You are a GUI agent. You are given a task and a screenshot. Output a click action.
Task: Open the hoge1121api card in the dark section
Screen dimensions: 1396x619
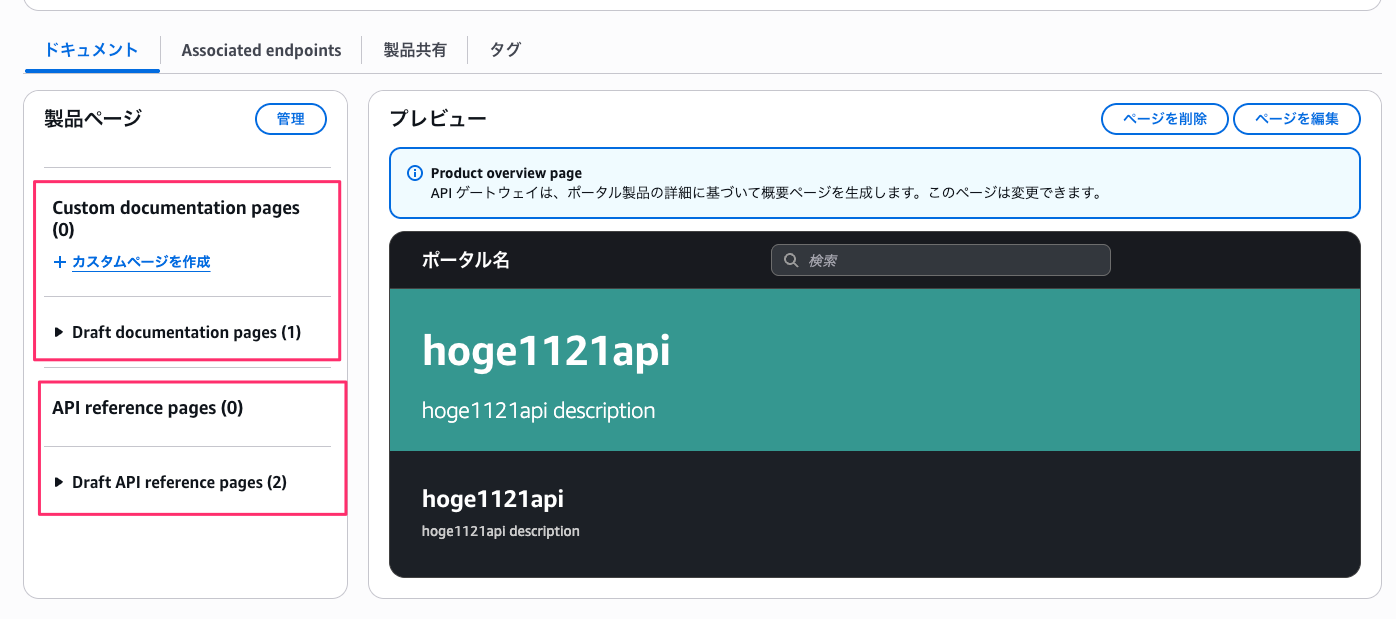click(x=493, y=499)
